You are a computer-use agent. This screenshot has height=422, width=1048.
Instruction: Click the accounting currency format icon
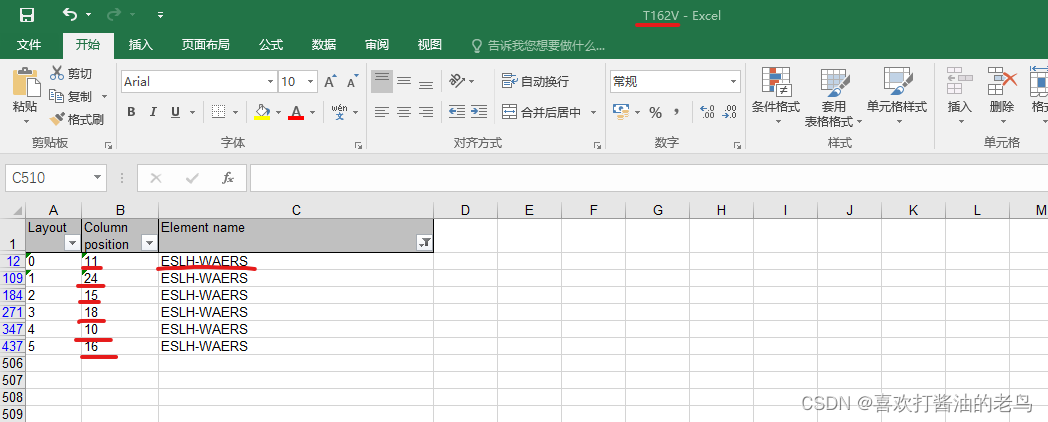(x=622, y=112)
